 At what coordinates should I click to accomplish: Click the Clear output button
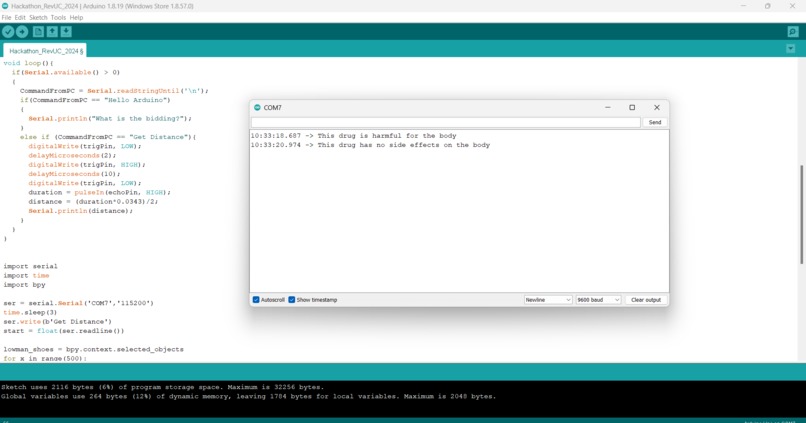(x=646, y=300)
